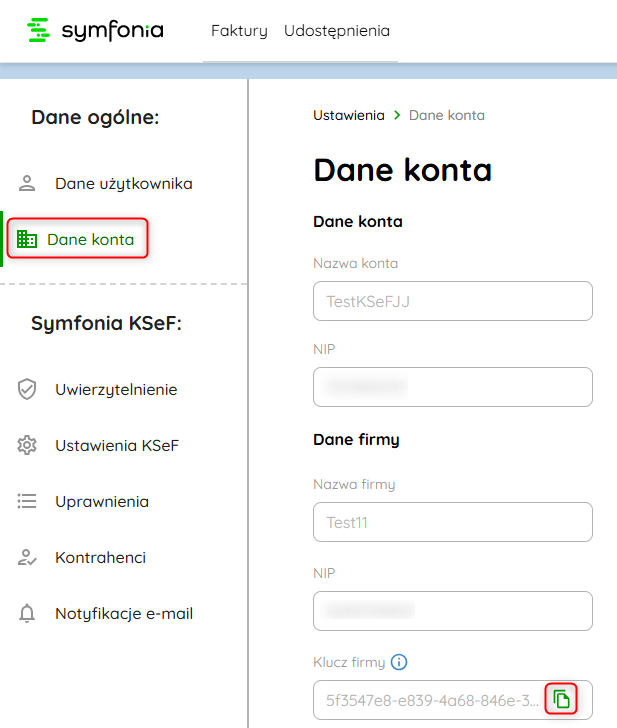
Task: Switch to the Udostępnienia tab
Action: coord(337,31)
